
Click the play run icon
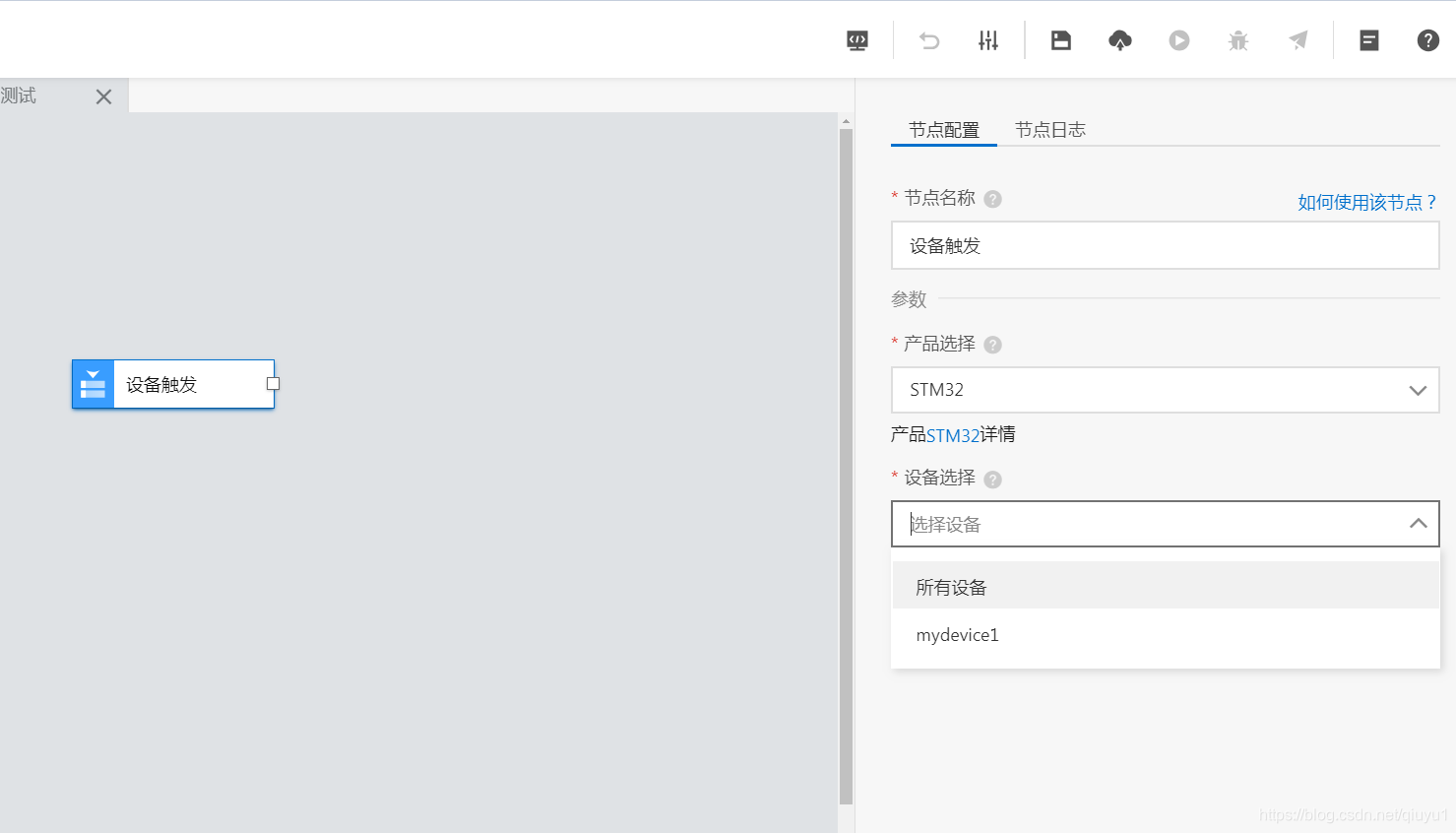click(1179, 40)
